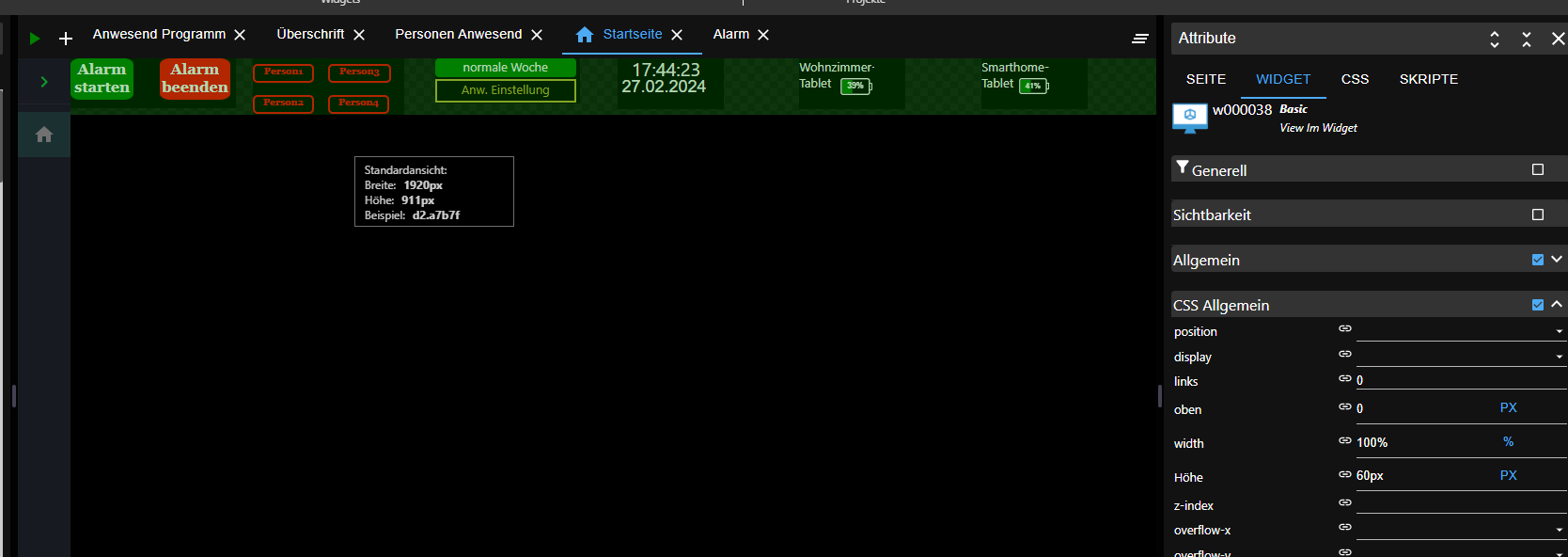Tick the Sichtbarkeit checkbox

(x=1538, y=215)
